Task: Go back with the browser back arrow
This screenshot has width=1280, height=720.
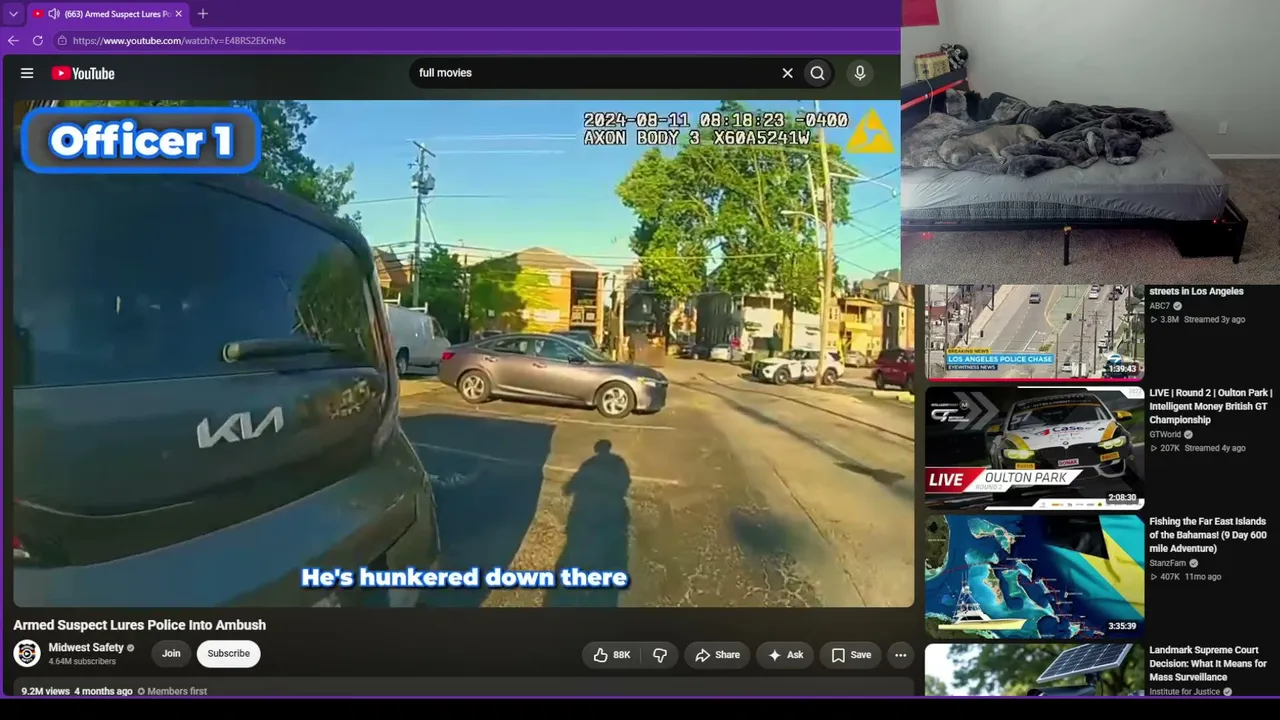Action: point(13,41)
